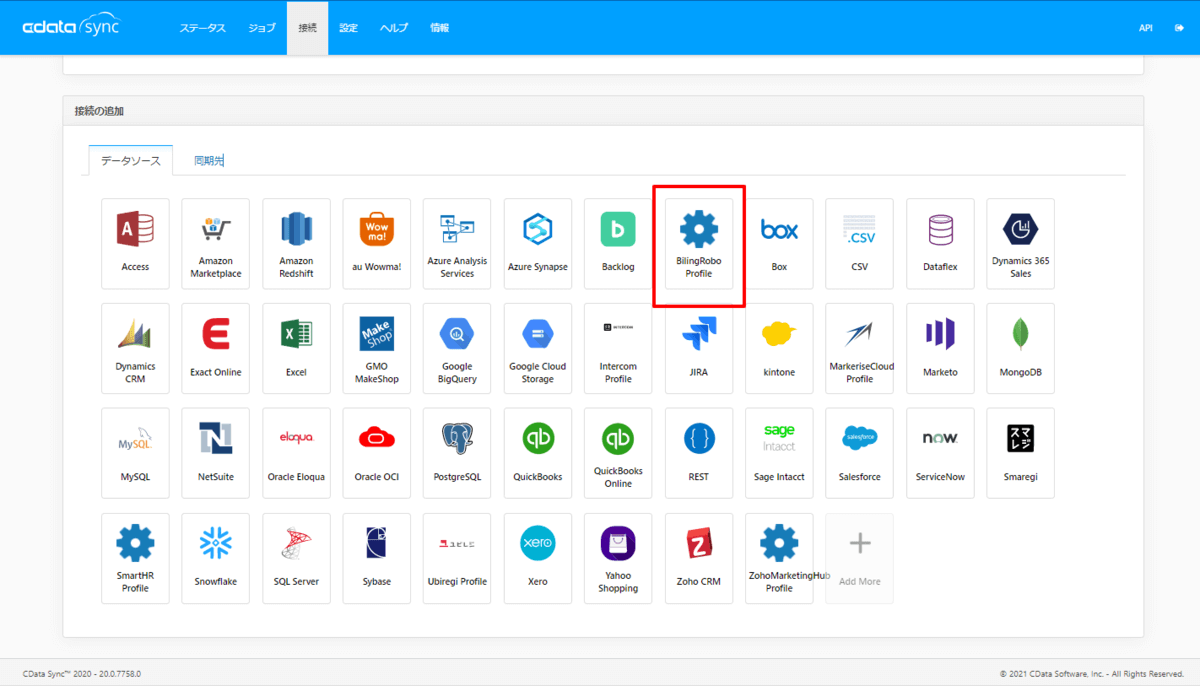
Task: Choose the Dataflex connector
Action: [940, 243]
